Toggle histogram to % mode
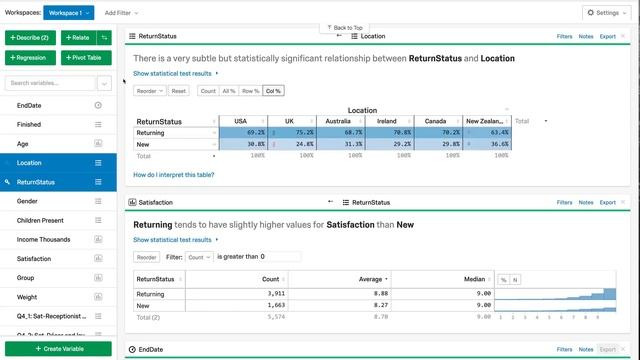Image resolution: width=640 pixels, height=360 pixels. point(503,280)
